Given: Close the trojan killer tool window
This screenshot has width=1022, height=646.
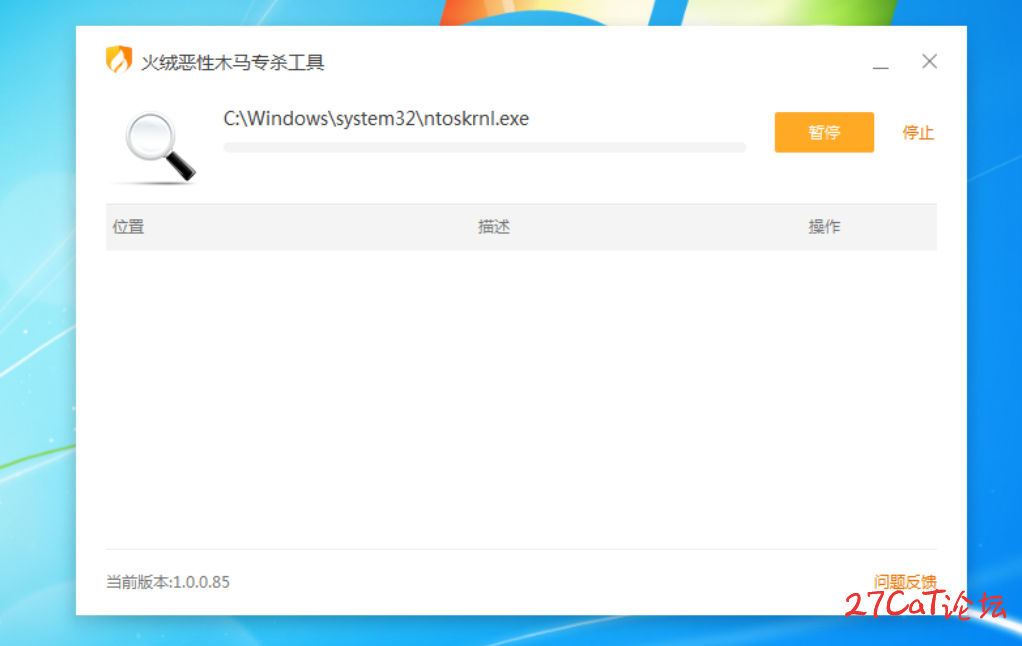Looking at the screenshot, I should click(929, 61).
